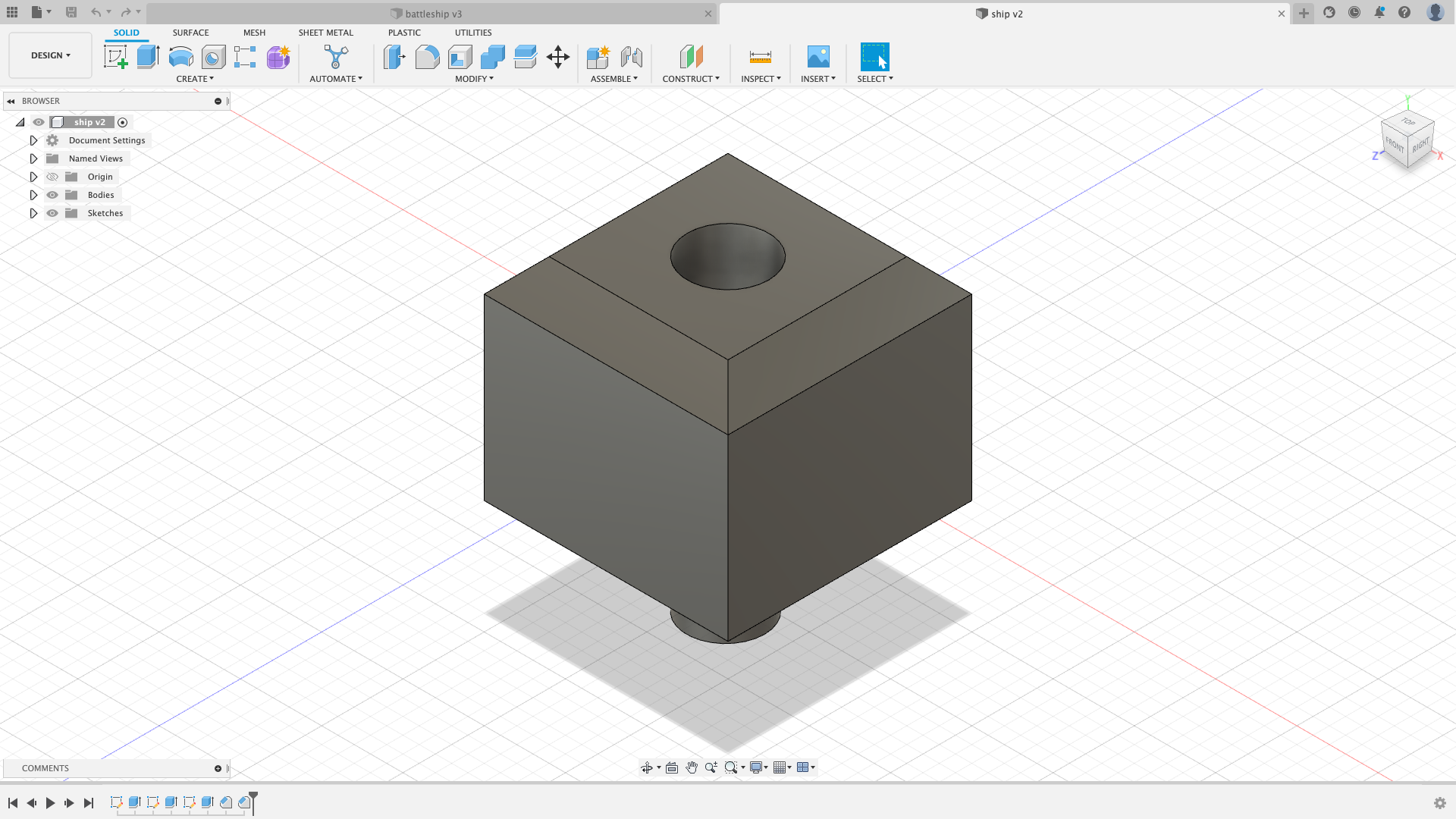Viewport: 1456px width, 819px height.
Task: Open the MODIFY dropdown menu
Action: click(474, 79)
